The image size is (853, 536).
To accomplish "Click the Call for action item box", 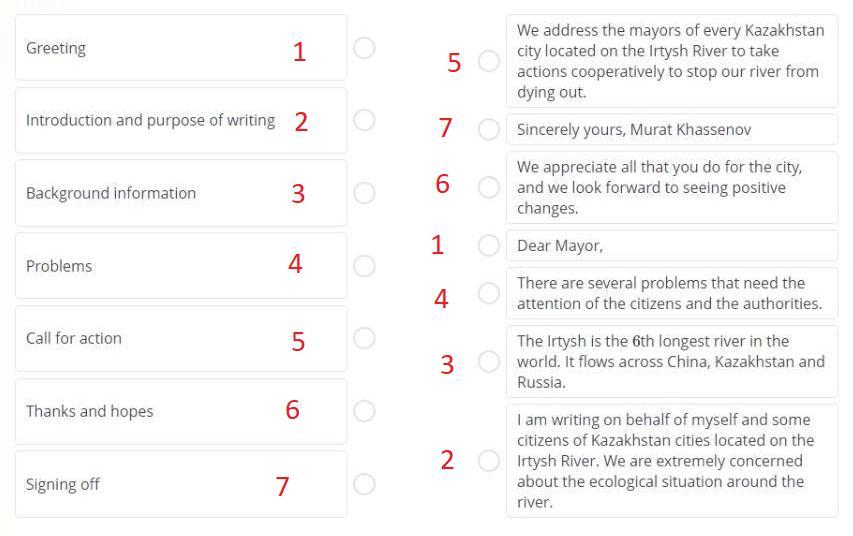I will coord(150,338).
